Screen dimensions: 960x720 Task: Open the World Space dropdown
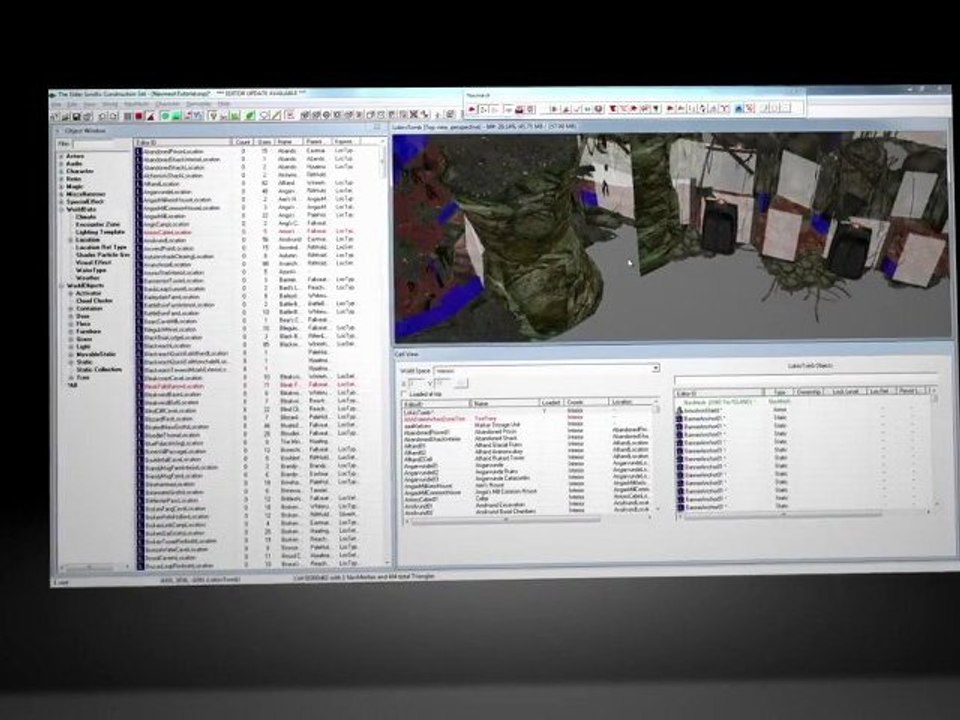click(546, 369)
